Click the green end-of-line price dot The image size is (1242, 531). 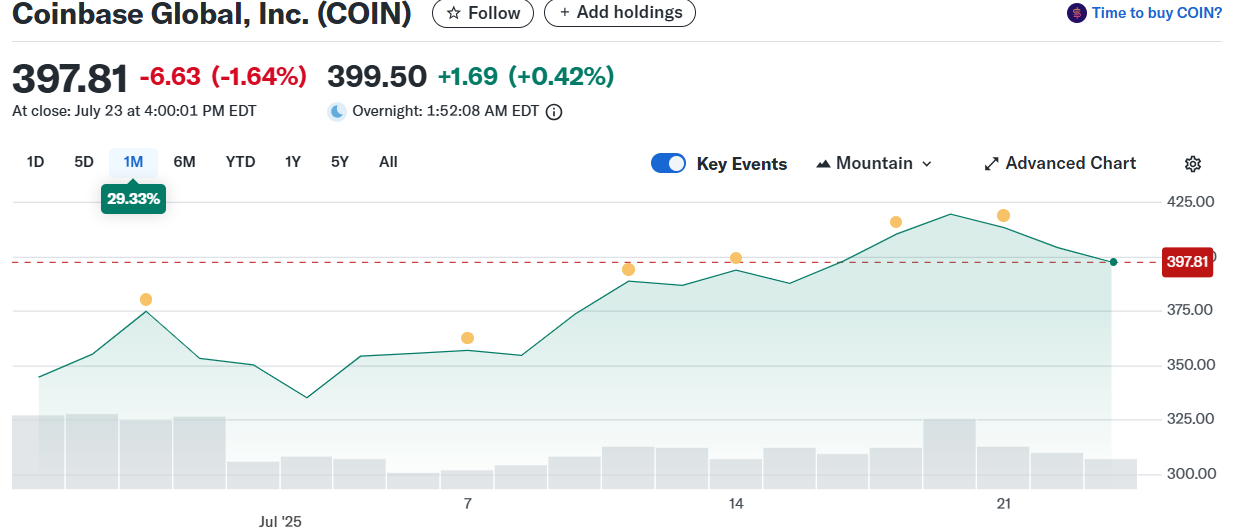pyautogui.click(x=1113, y=262)
